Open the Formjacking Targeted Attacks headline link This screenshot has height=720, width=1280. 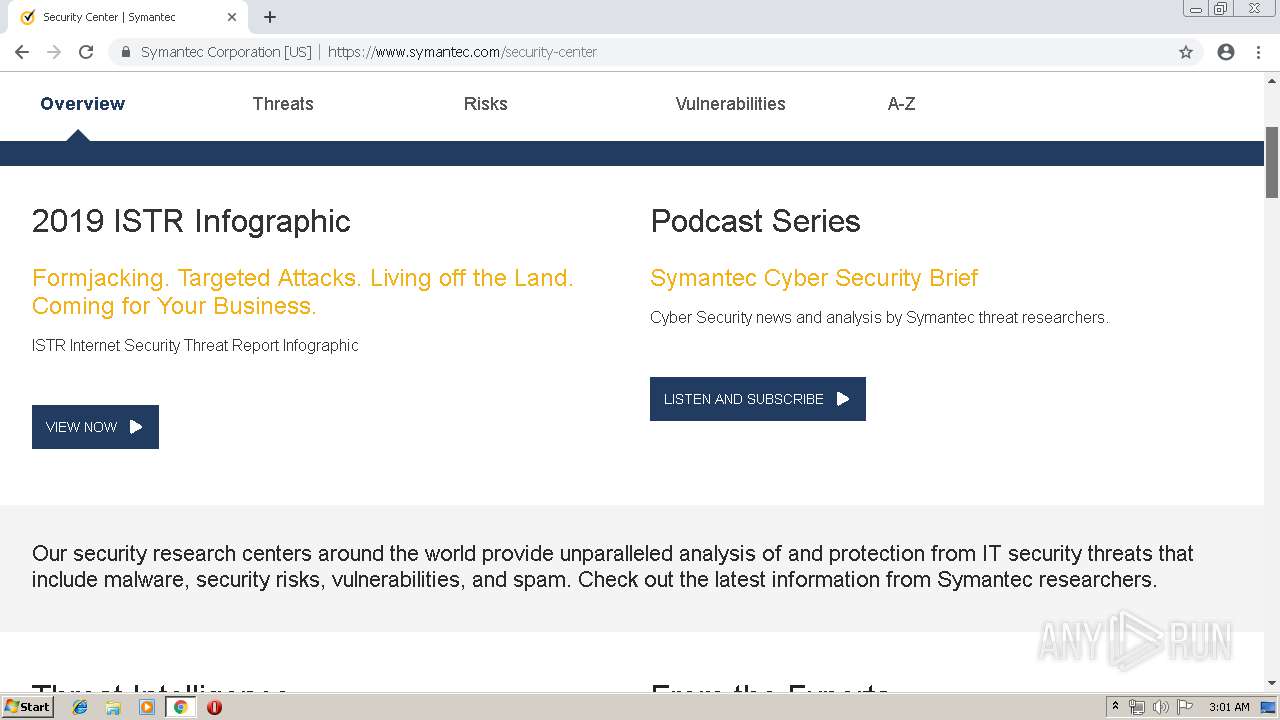303,292
